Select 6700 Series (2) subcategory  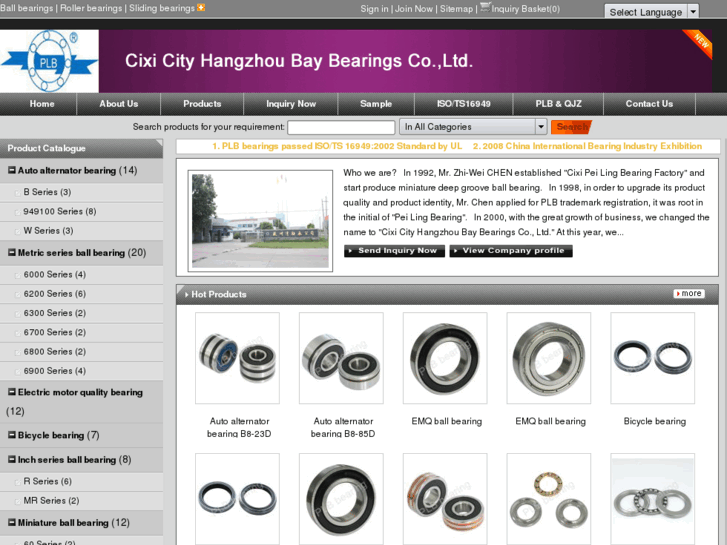55,332
